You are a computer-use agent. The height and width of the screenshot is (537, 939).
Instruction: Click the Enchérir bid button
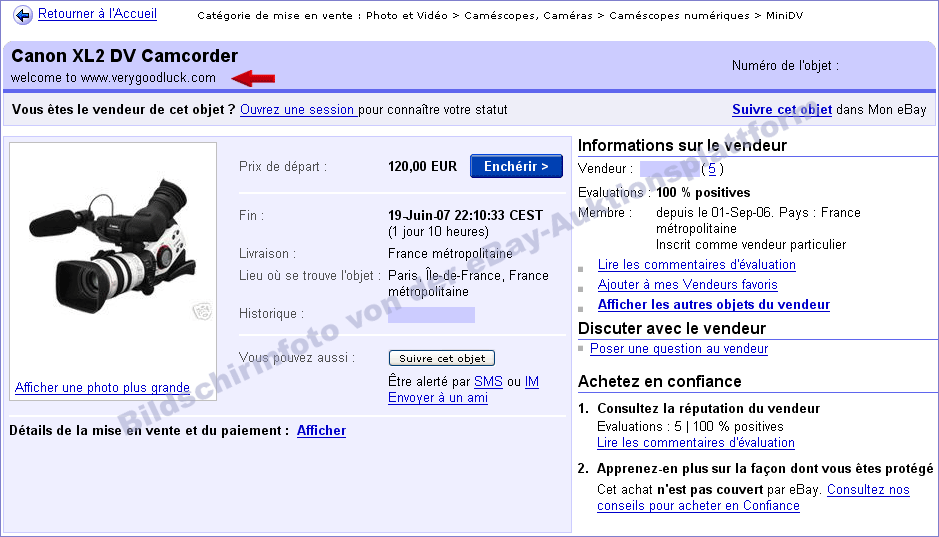516,166
